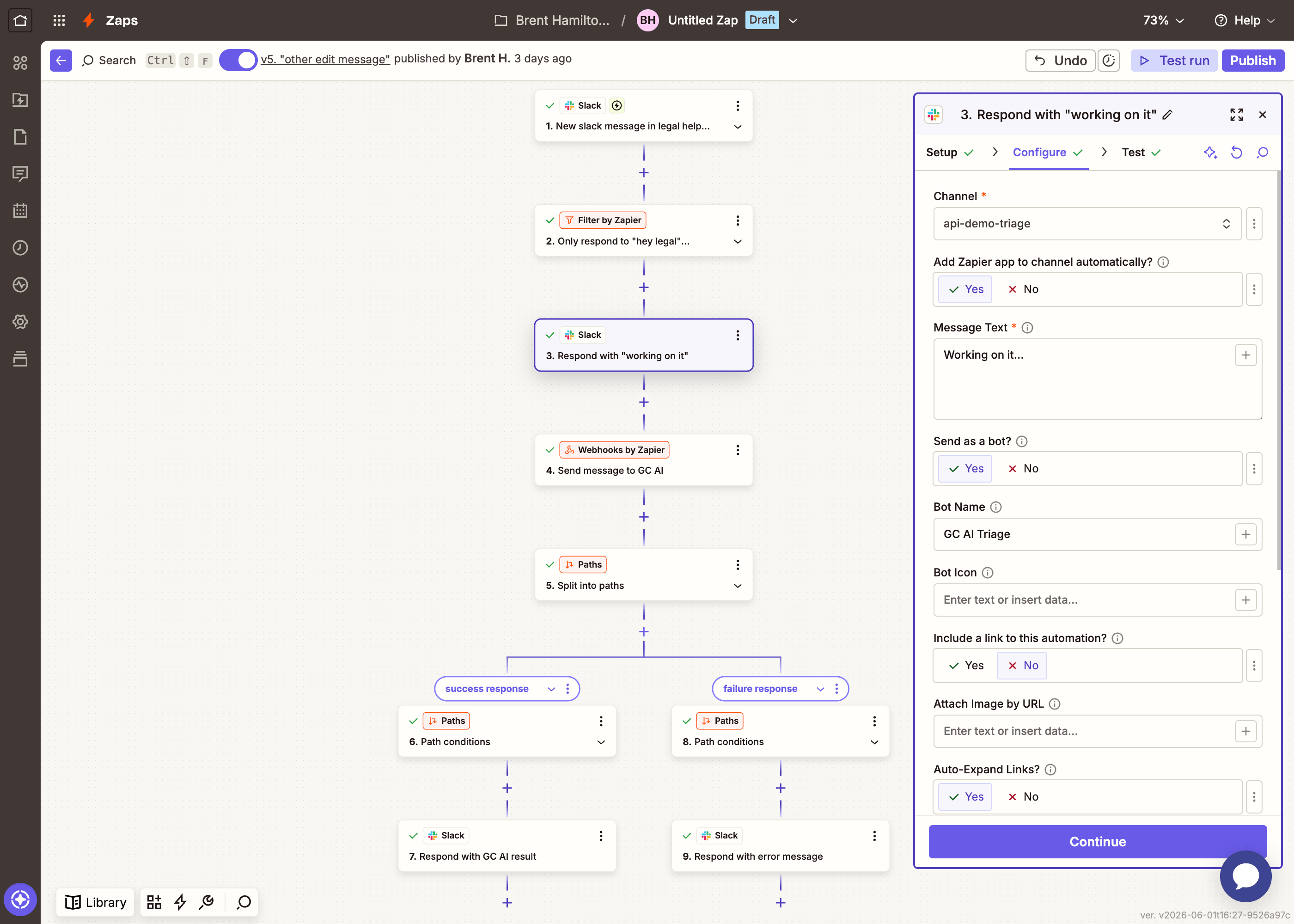The image size is (1294, 924).
Task: Open the apps grid menu
Action: point(59,20)
